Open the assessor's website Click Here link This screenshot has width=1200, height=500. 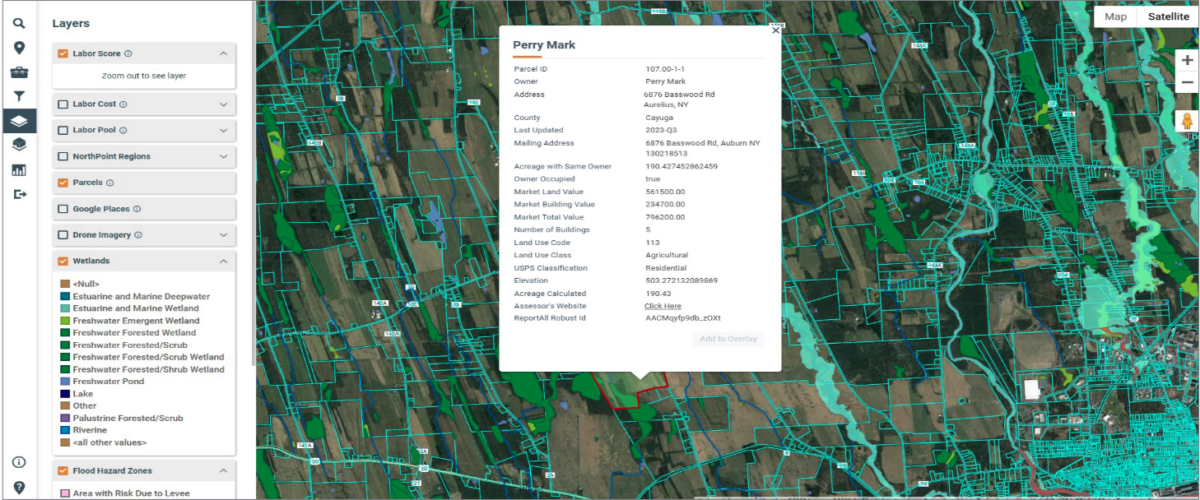click(662, 306)
